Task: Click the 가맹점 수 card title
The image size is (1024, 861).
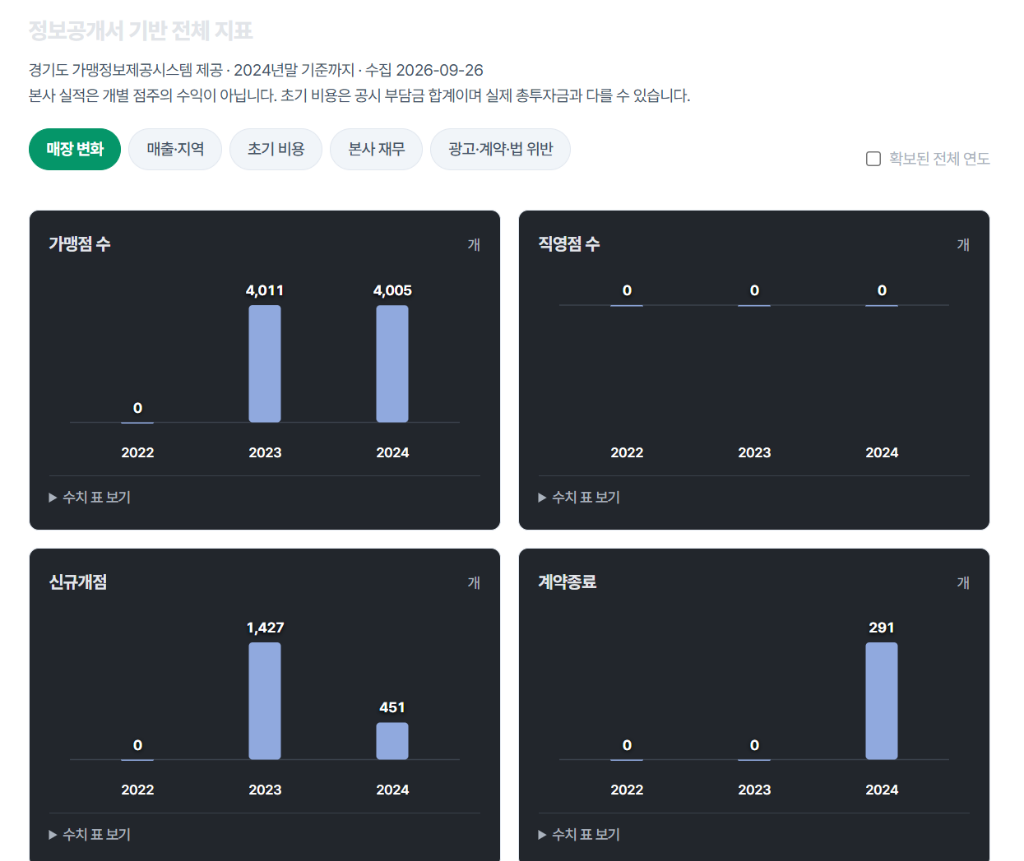Action: [80, 244]
